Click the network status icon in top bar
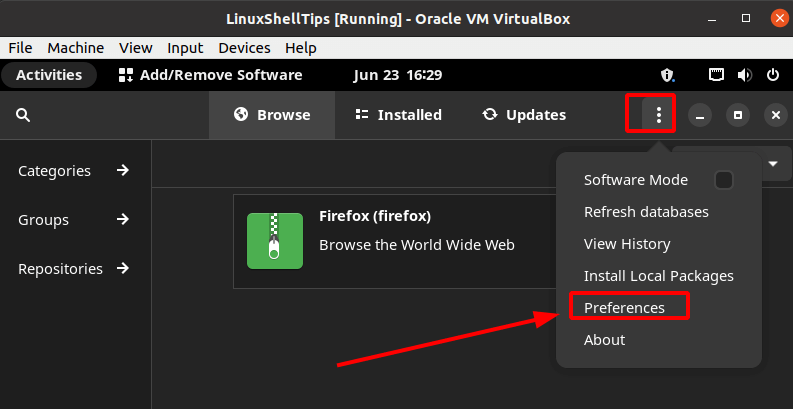The image size is (793, 409). (716, 75)
